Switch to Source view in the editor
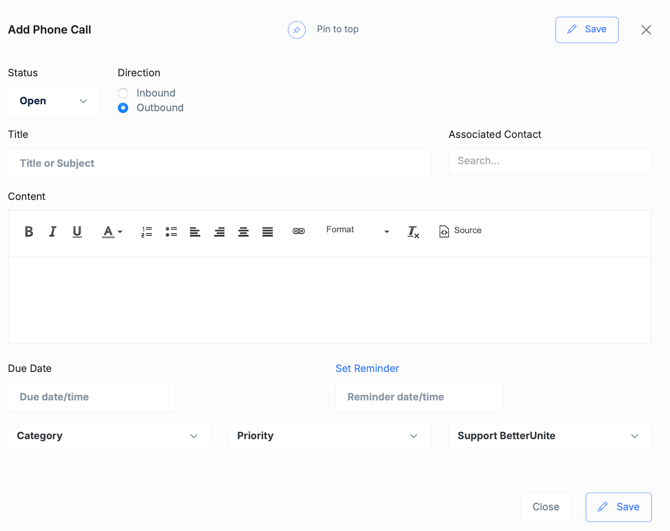 460,231
